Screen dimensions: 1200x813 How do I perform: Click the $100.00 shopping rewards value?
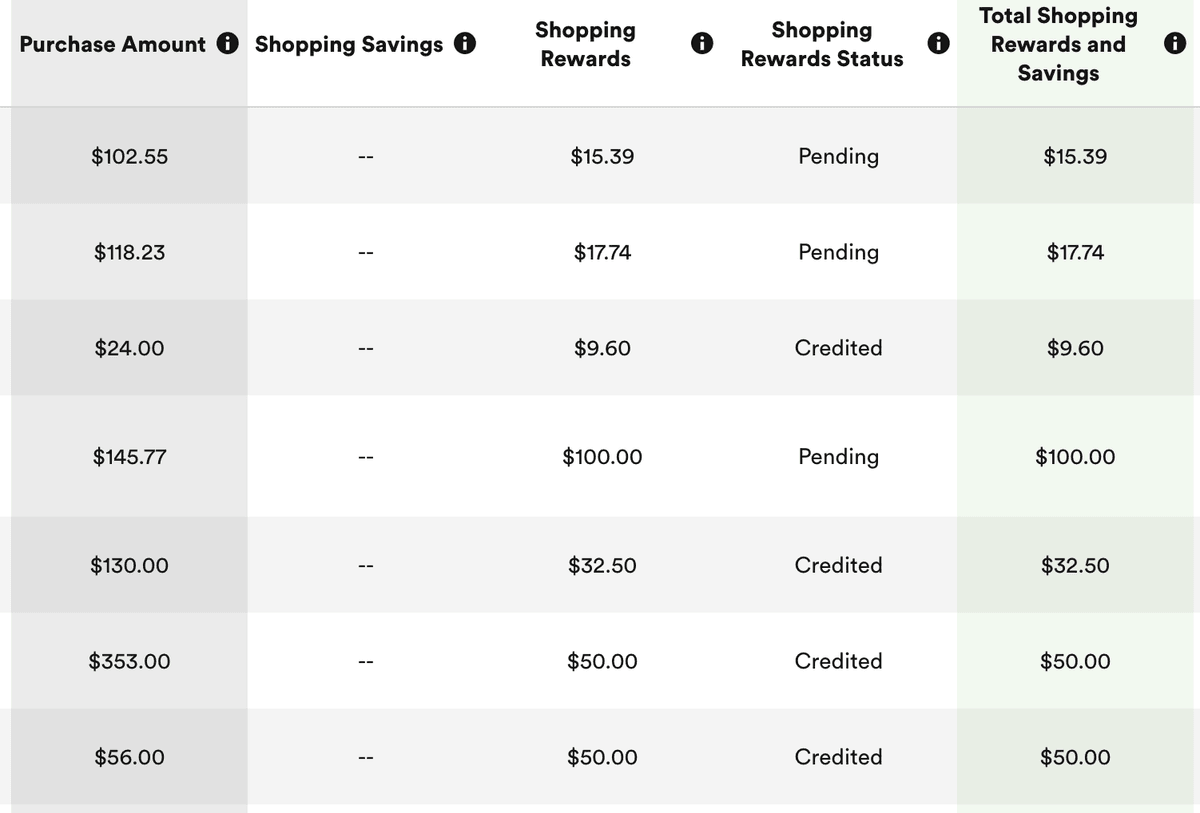pos(602,457)
